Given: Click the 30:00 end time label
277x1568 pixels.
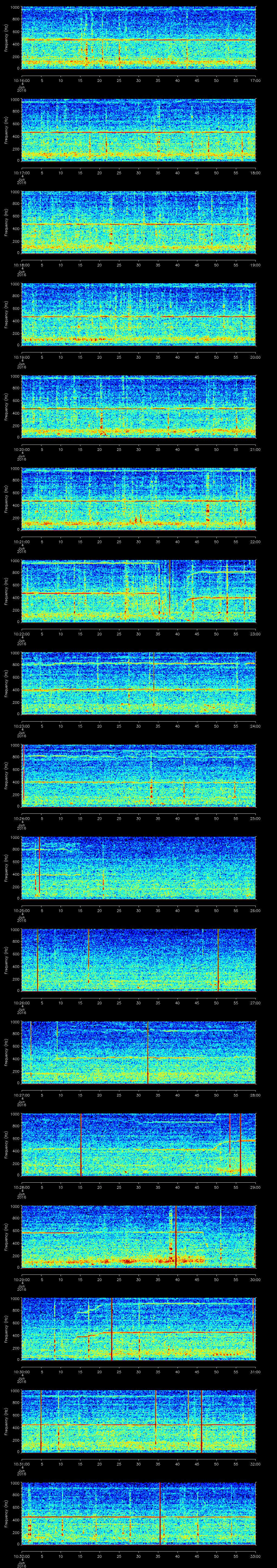Looking at the screenshot, I should [255, 1279].
